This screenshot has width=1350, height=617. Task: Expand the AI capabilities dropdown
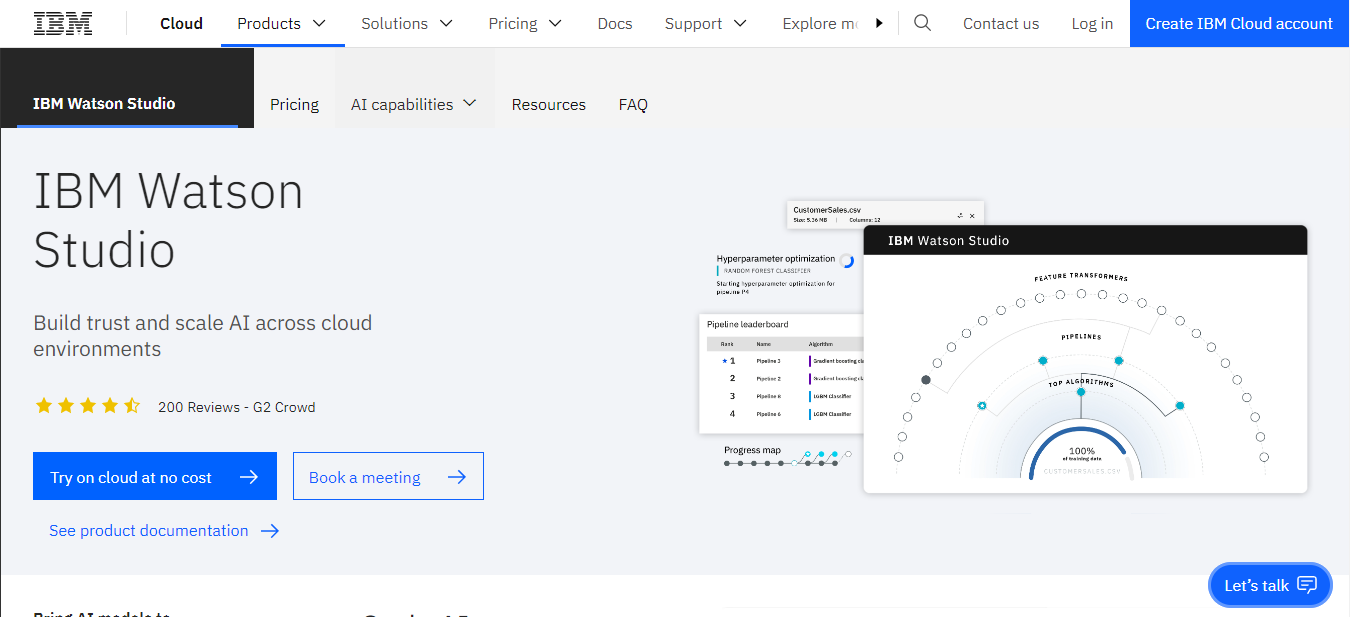(414, 104)
